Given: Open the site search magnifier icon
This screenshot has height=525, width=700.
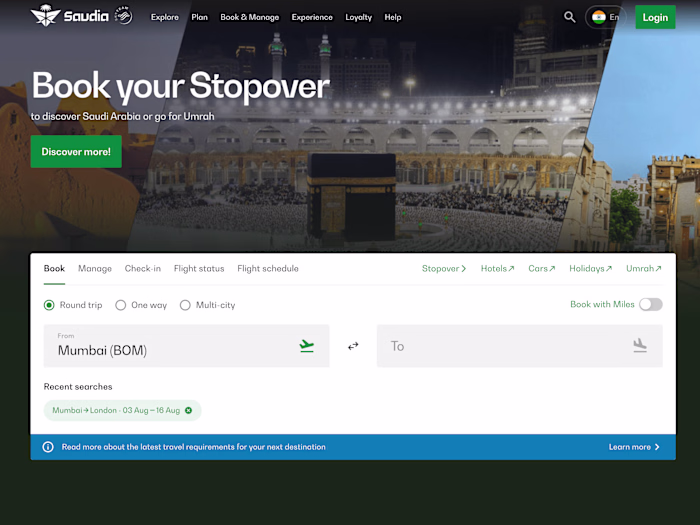Looking at the screenshot, I should [x=569, y=17].
